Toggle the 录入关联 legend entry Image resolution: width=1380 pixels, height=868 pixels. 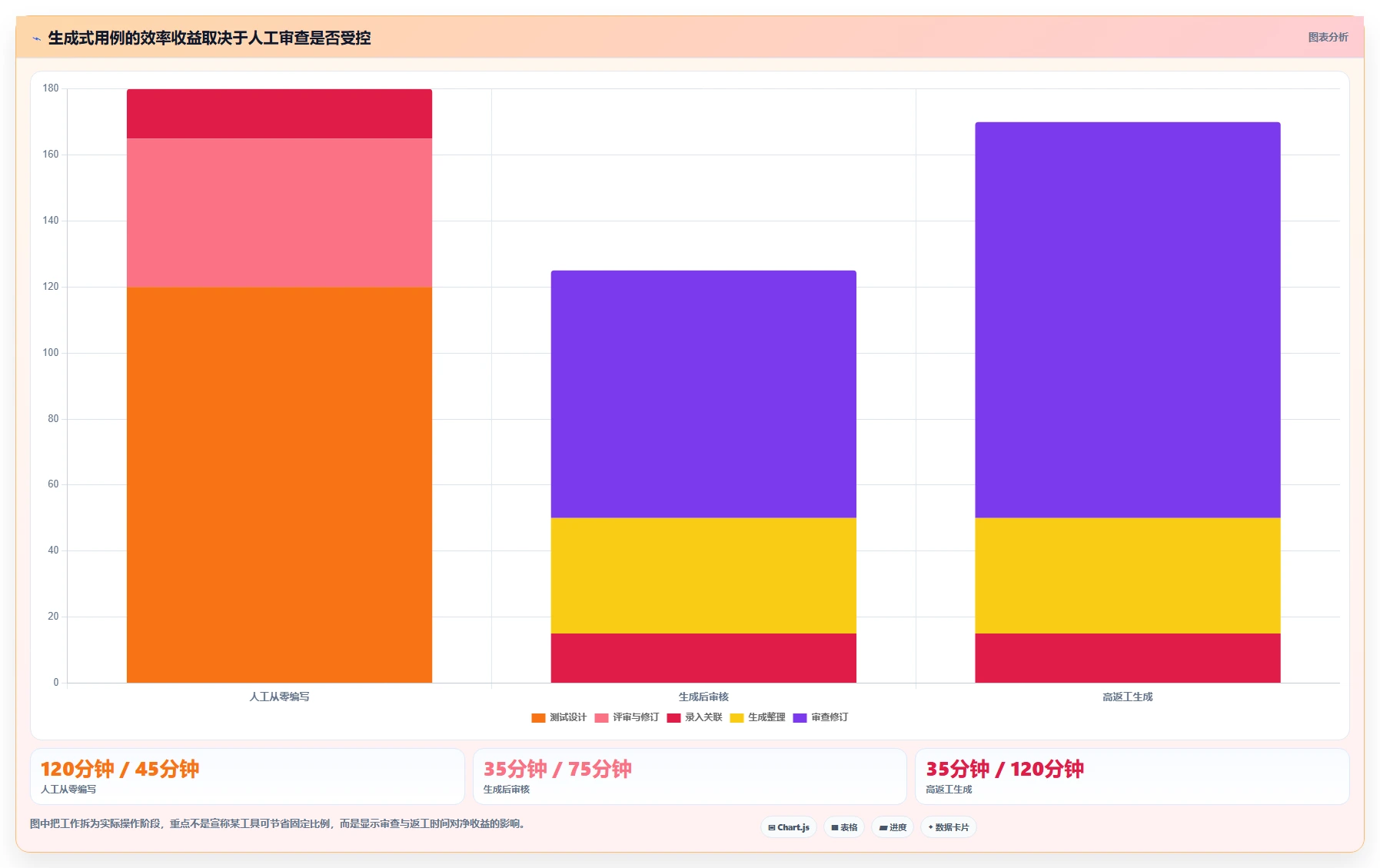click(x=694, y=717)
